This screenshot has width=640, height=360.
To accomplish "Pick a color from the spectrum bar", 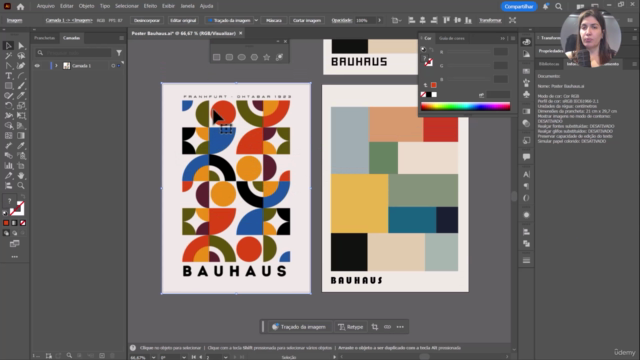I will tap(465, 107).
